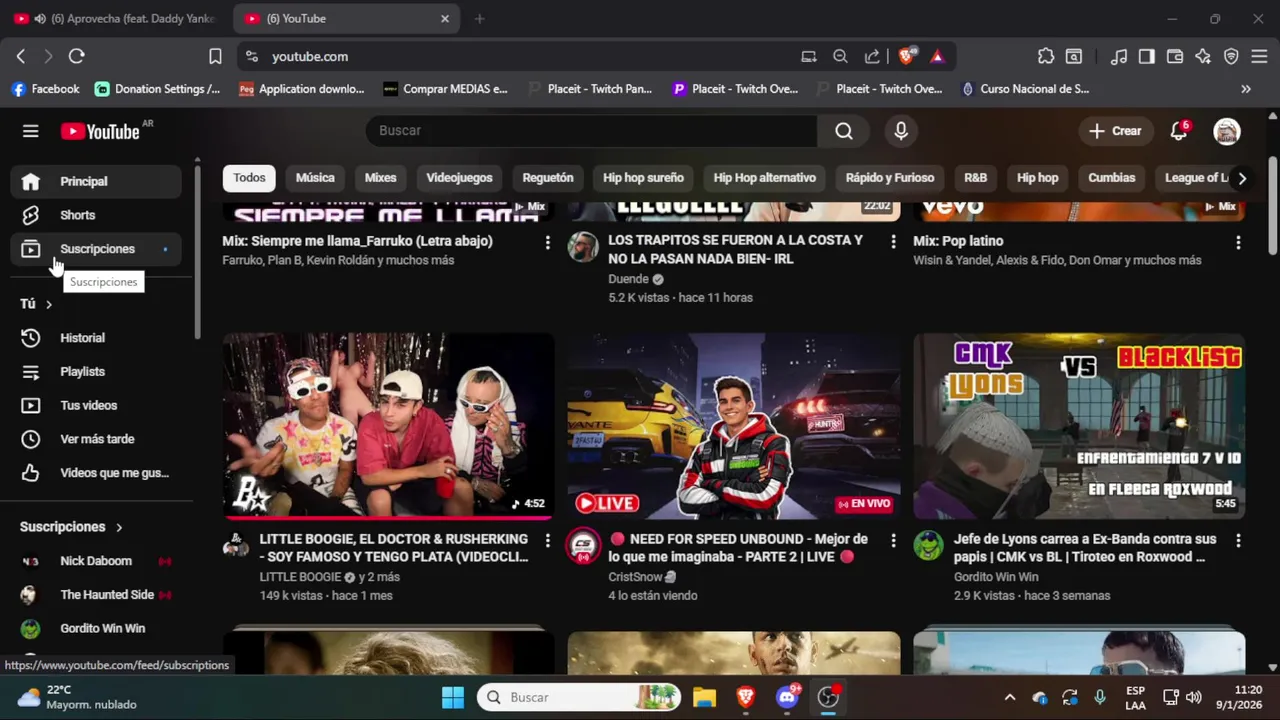Open Historial in the sidebar
This screenshot has width=1280, height=720.
coord(96,338)
